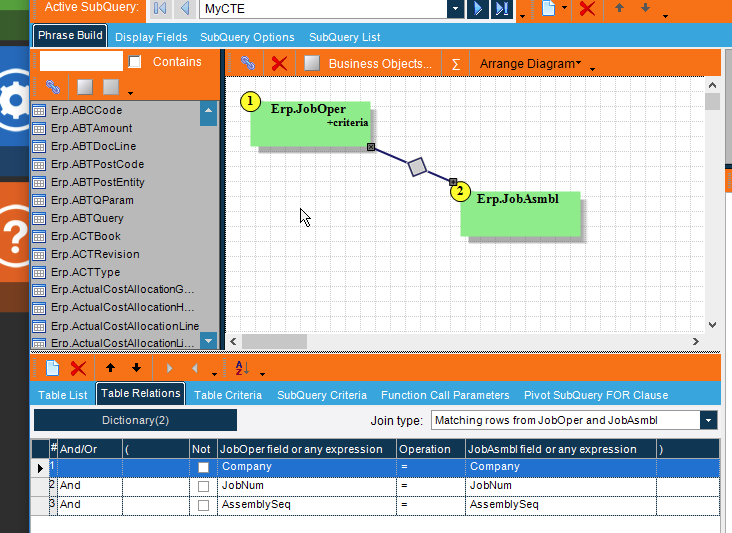Image resolution: width=732 pixels, height=533 pixels.
Task: Add new relation row page icon
Action: point(53,368)
